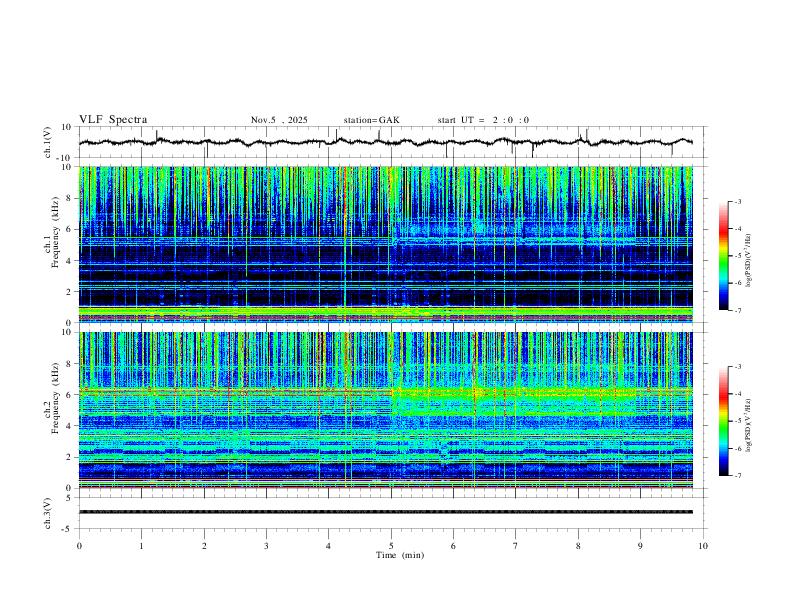Click the ch.1 spectrogram panel
The width and height of the screenshot is (792, 612).
(x=386, y=244)
